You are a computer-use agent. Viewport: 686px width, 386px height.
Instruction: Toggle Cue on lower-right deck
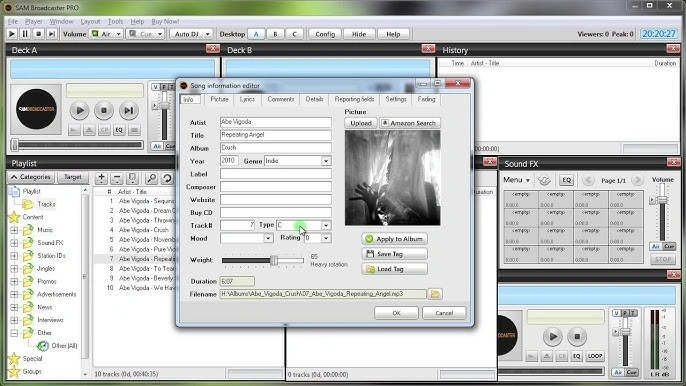[631, 372]
